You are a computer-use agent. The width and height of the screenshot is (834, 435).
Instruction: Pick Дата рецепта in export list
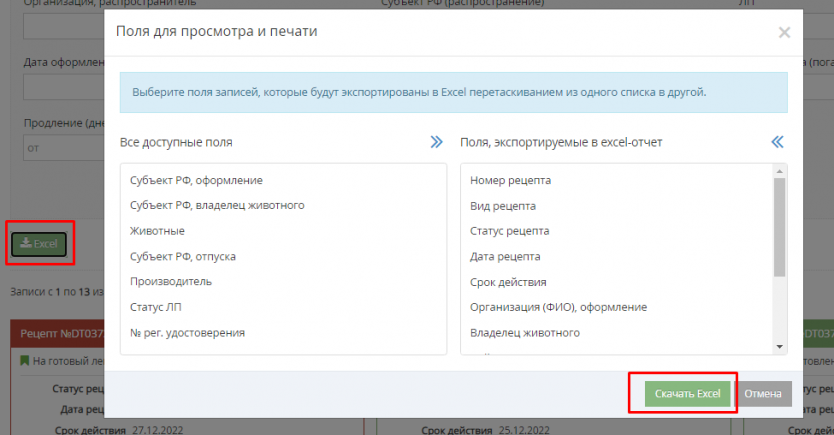(505, 256)
